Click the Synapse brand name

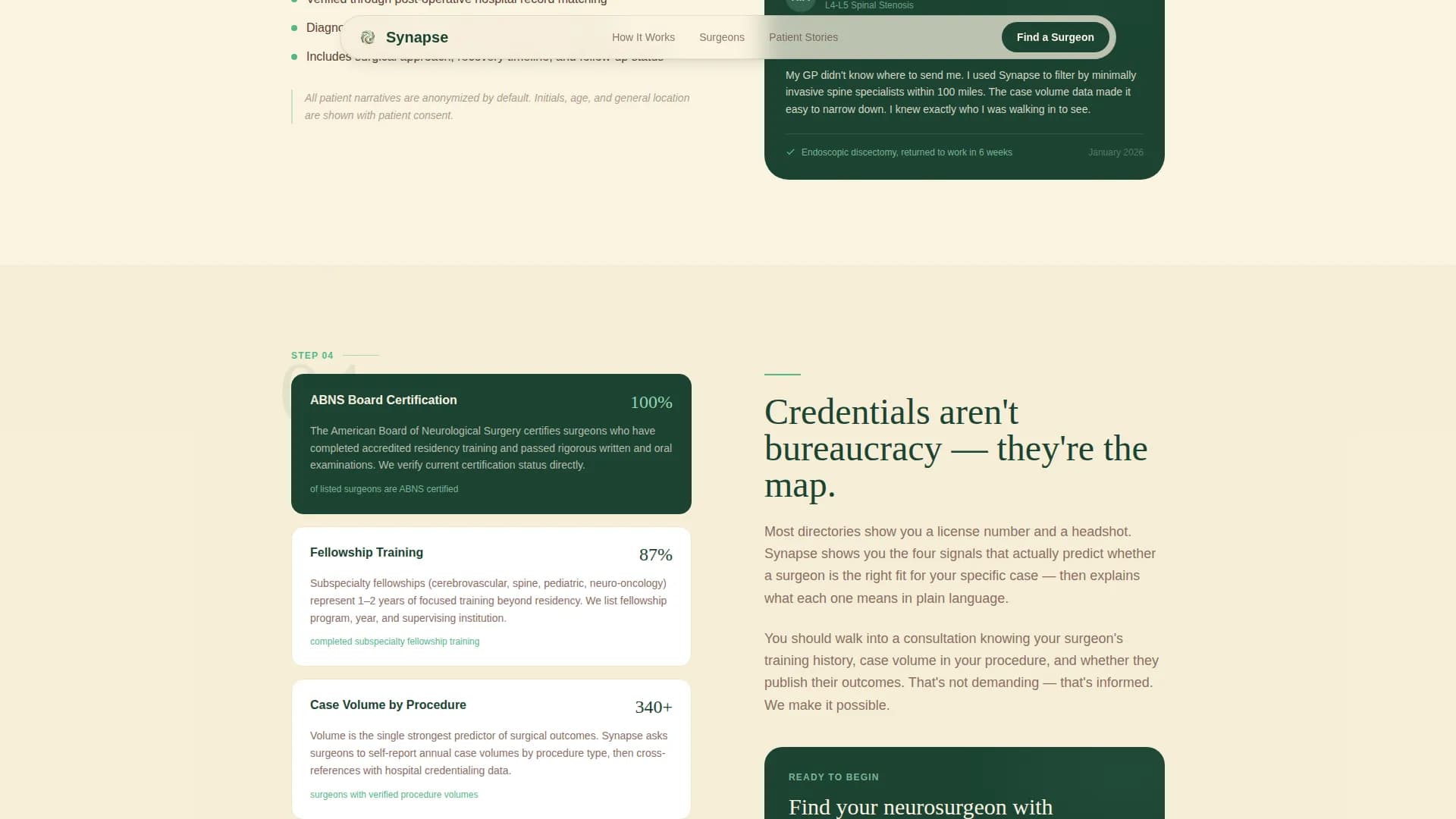416,37
